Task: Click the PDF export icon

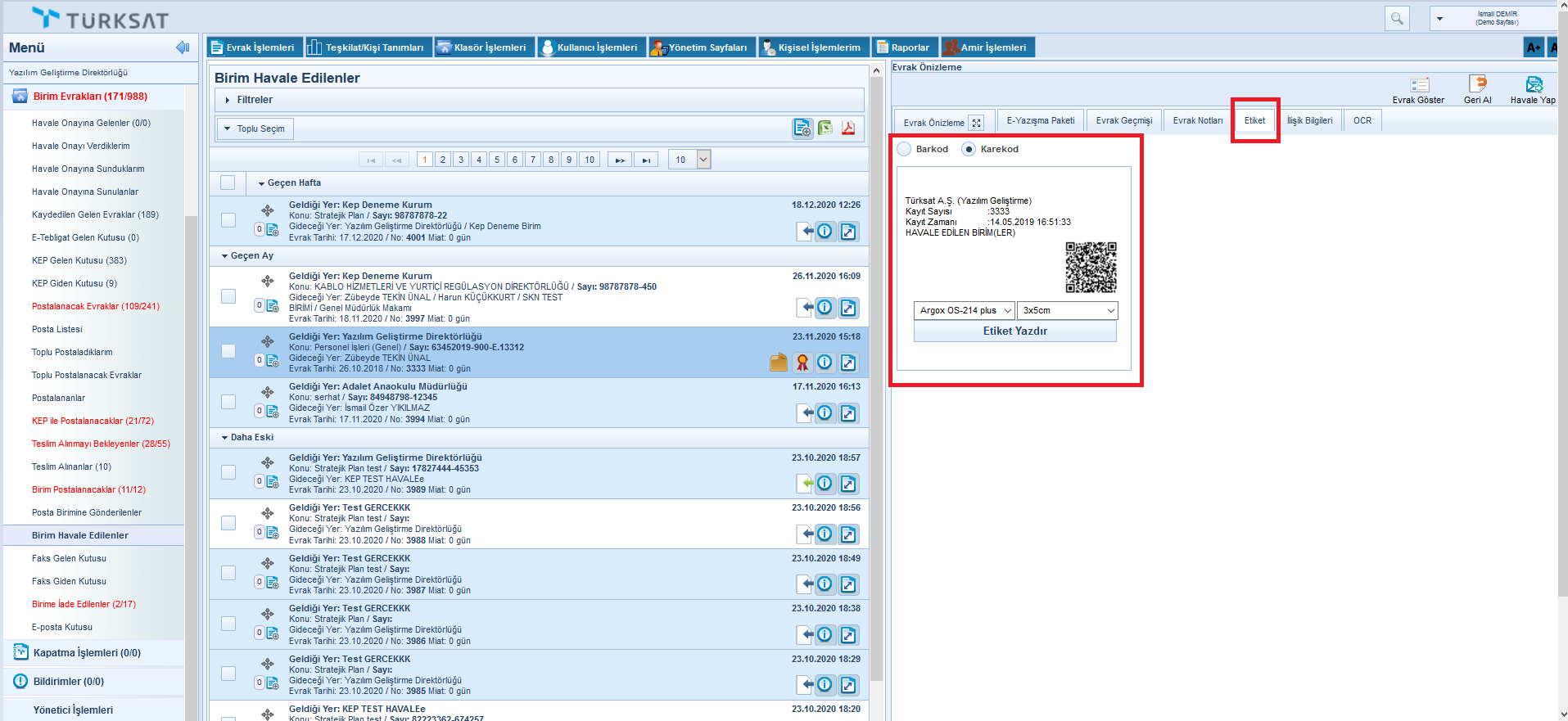Action: [848, 128]
